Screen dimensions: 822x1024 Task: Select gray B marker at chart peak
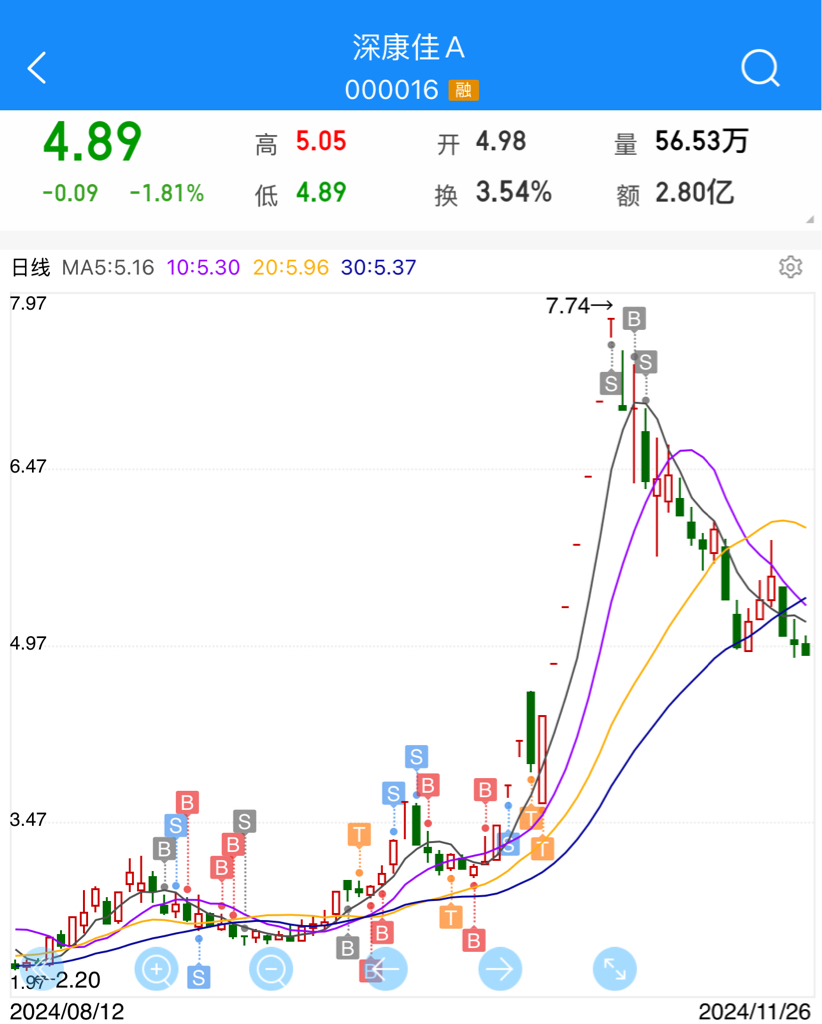coord(634,319)
